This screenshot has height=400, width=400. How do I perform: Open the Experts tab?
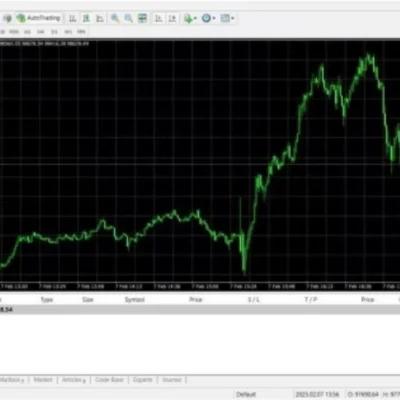(143, 380)
